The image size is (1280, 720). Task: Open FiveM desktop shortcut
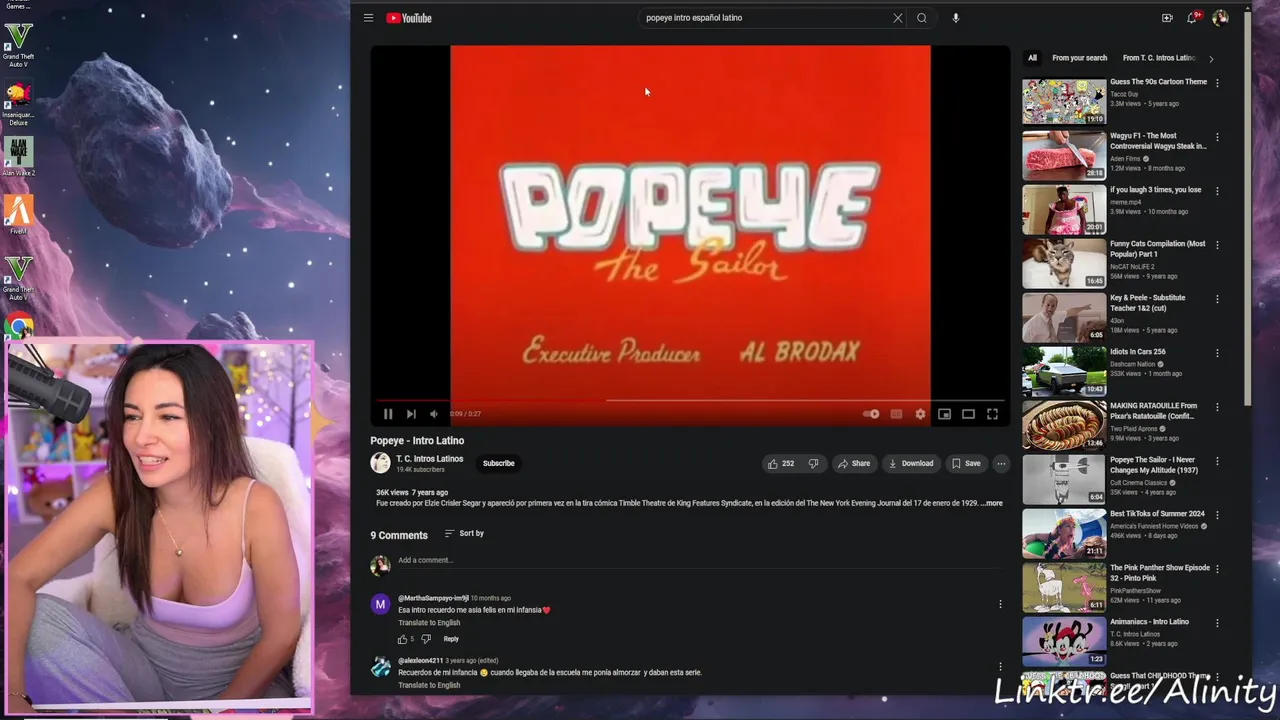(x=18, y=214)
